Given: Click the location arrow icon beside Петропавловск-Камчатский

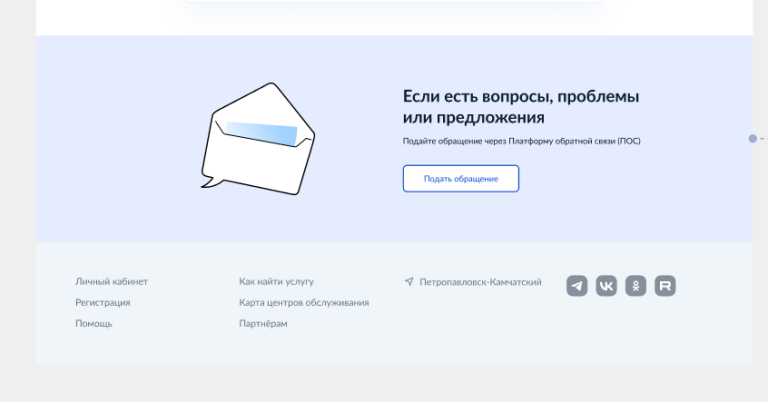Looking at the screenshot, I should click(409, 282).
